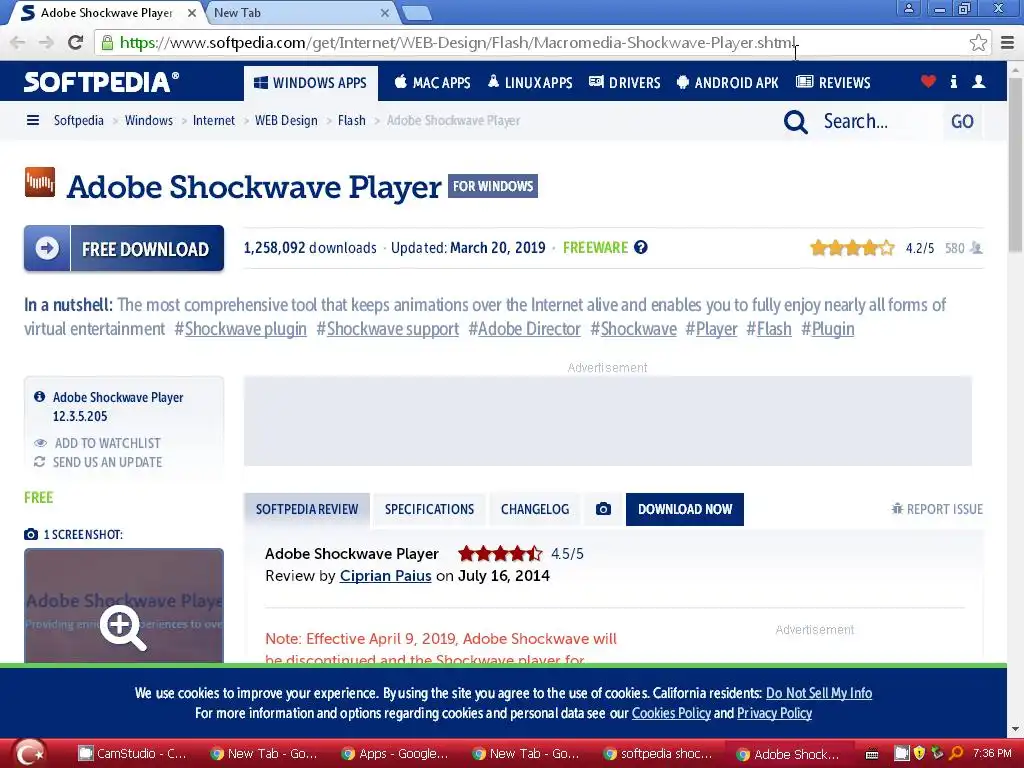Click Internet breadcrumb link
The image size is (1024, 768).
click(214, 120)
